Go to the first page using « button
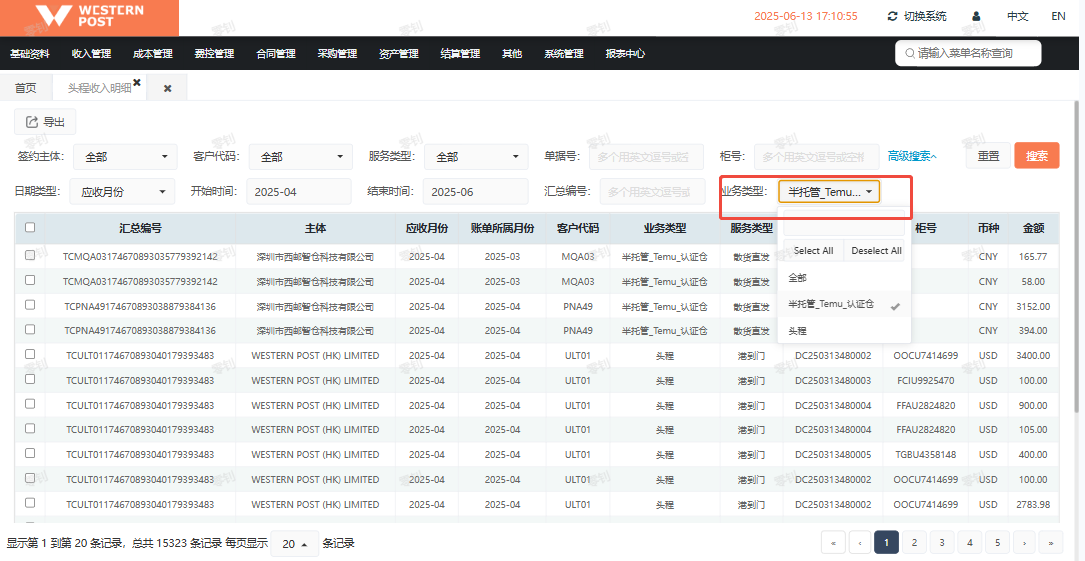 coord(833,543)
